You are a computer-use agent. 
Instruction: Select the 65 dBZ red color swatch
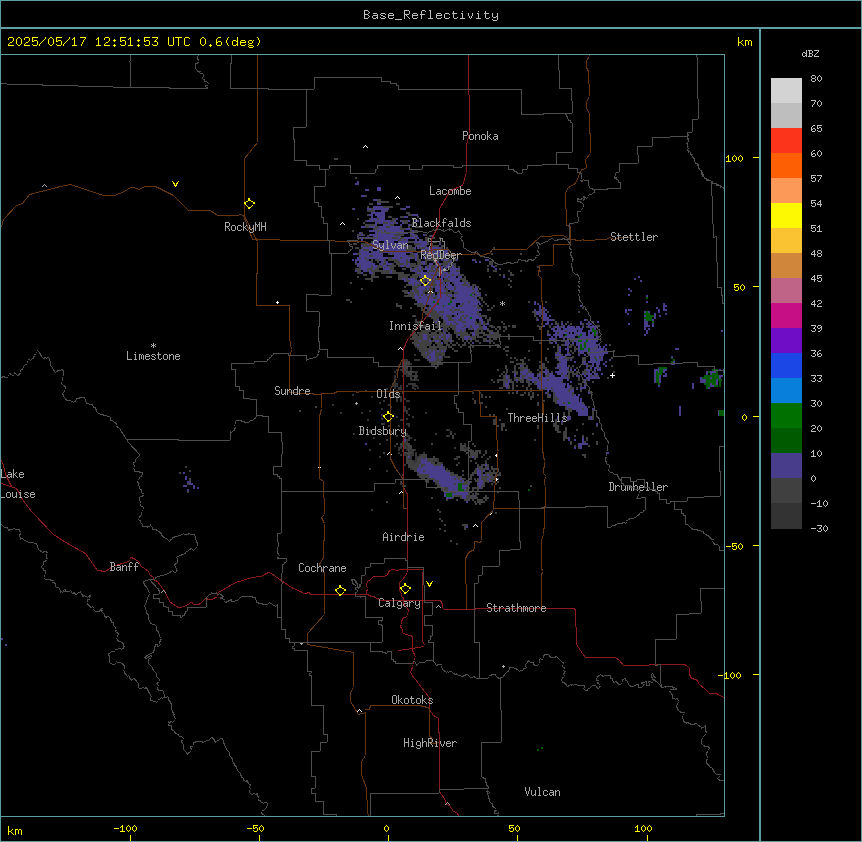click(x=786, y=141)
